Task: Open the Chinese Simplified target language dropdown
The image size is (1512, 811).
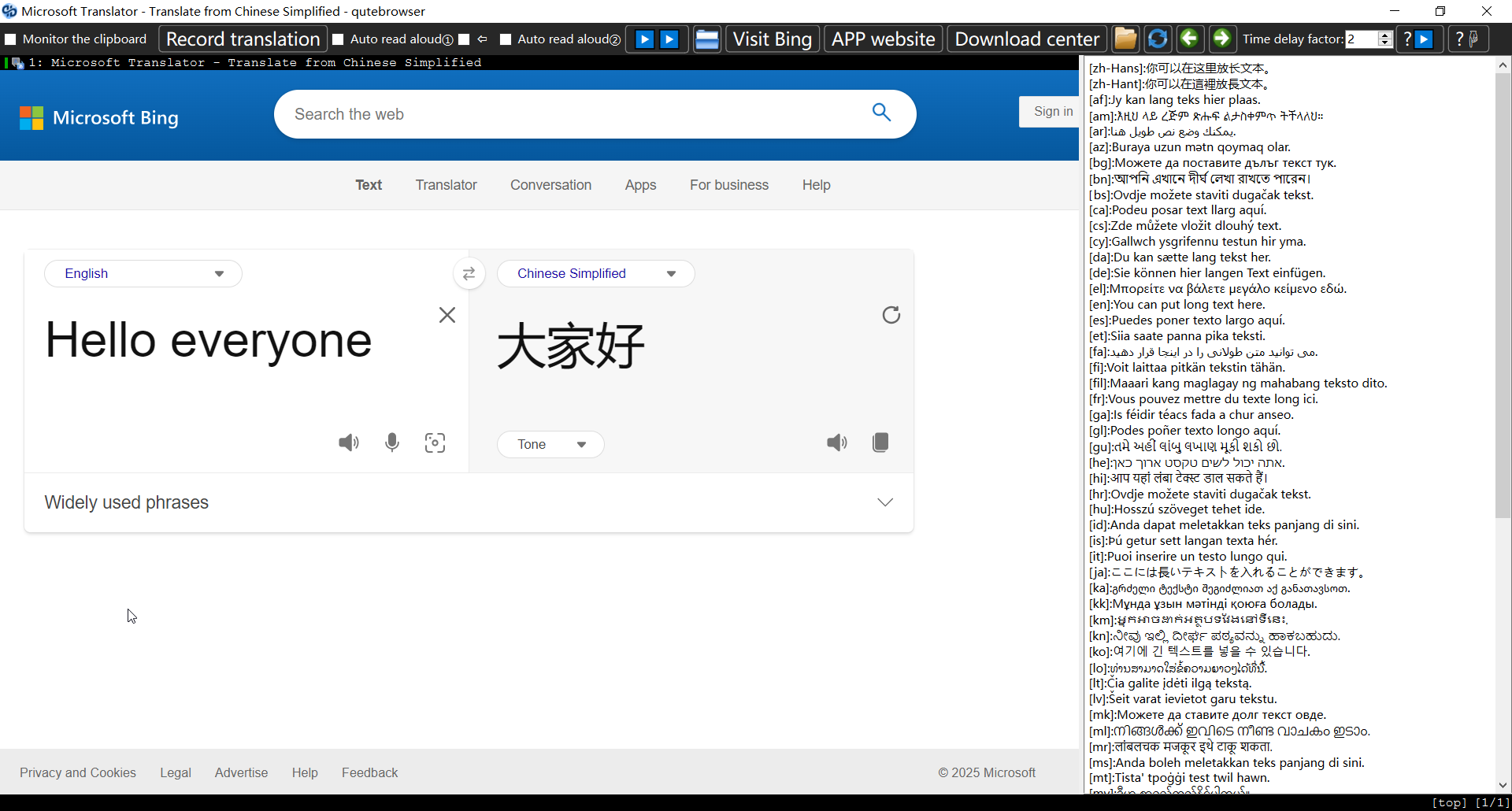Action: (x=595, y=273)
